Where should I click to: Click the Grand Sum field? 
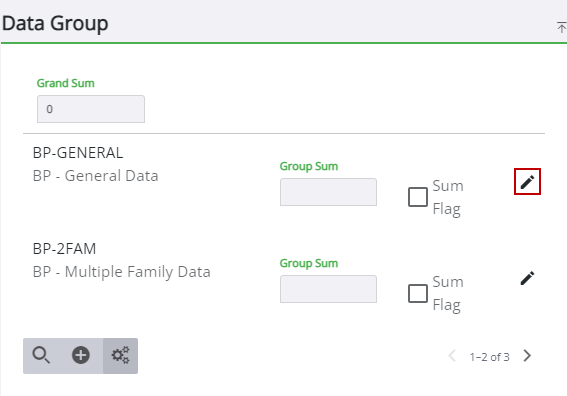coord(91,109)
